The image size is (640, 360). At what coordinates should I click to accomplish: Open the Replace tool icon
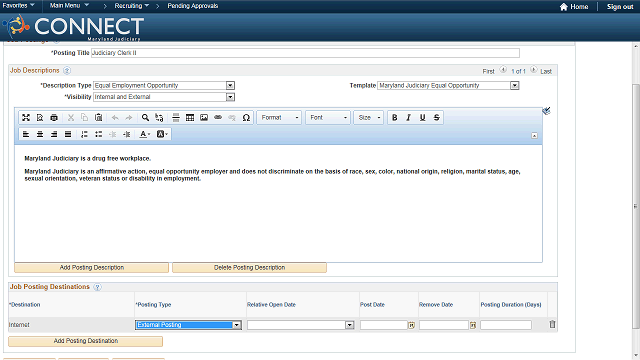click(x=159, y=118)
